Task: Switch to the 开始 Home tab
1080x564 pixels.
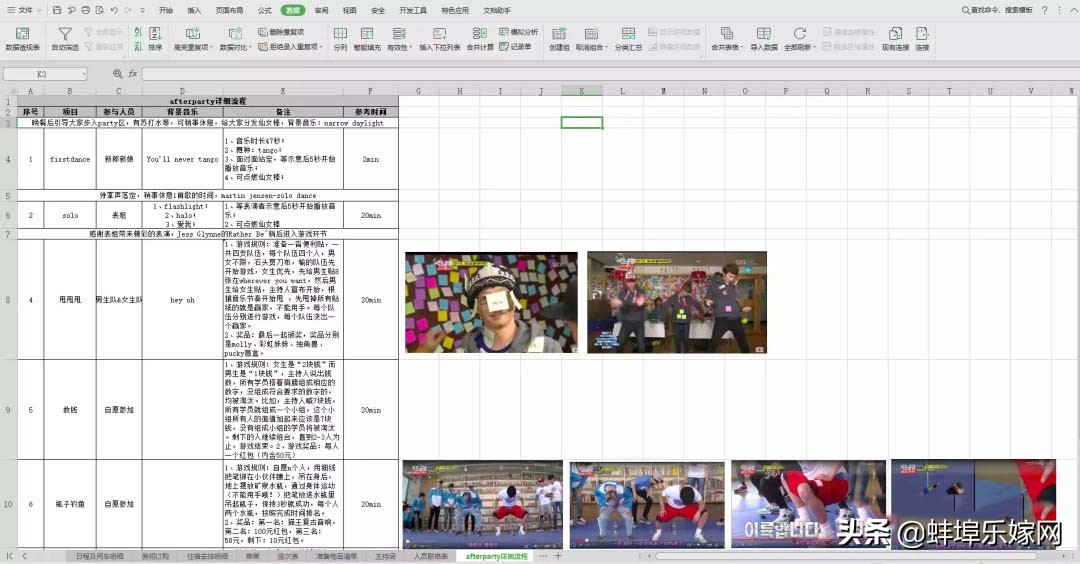Action: pos(166,10)
